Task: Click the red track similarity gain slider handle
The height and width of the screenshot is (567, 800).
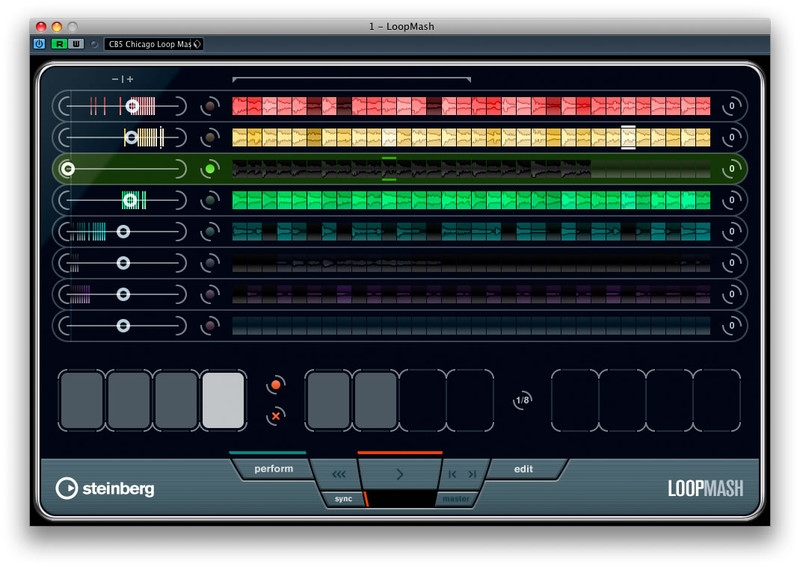Action: pos(133,106)
